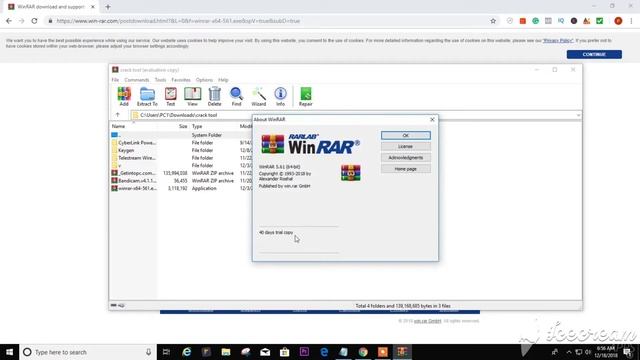Click the Home page button
Viewport: 640px width, 360px height.
(x=405, y=169)
